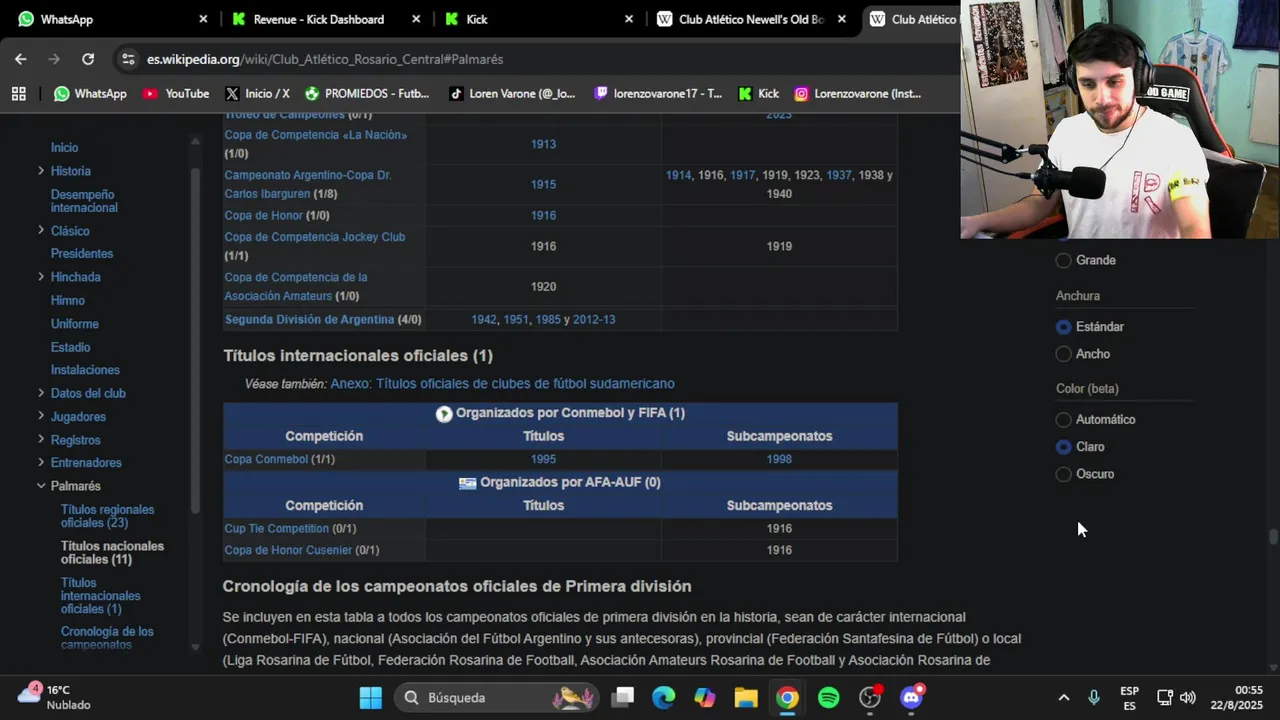Screen dimensions: 1280x720
Task: Collapse the Palmarés sidebar section
Action: click(x=41, y=486)
